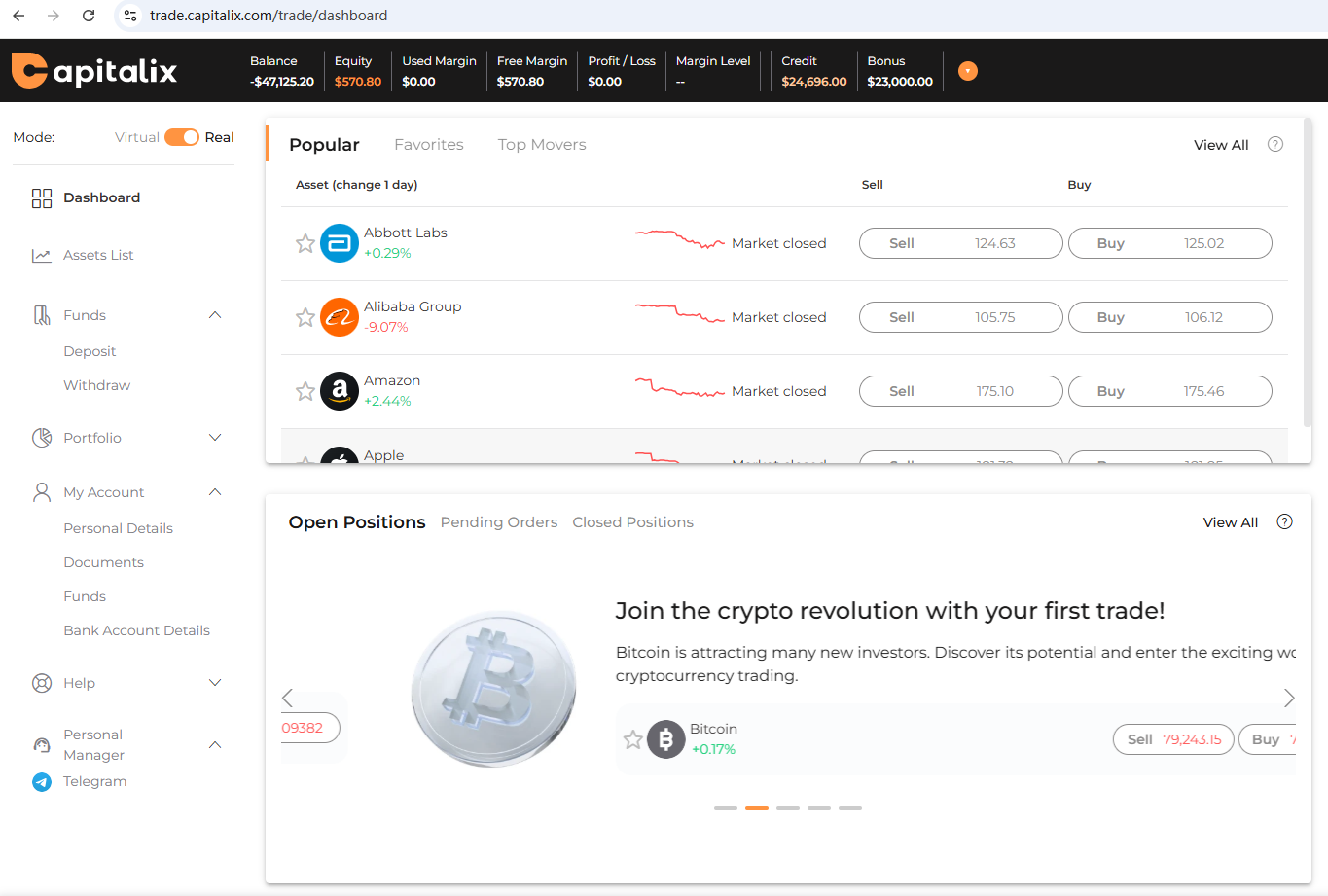Click the browser back arrow
Image resolution: width=1328 pixels, height=896 pixels.
pos(18,16)
